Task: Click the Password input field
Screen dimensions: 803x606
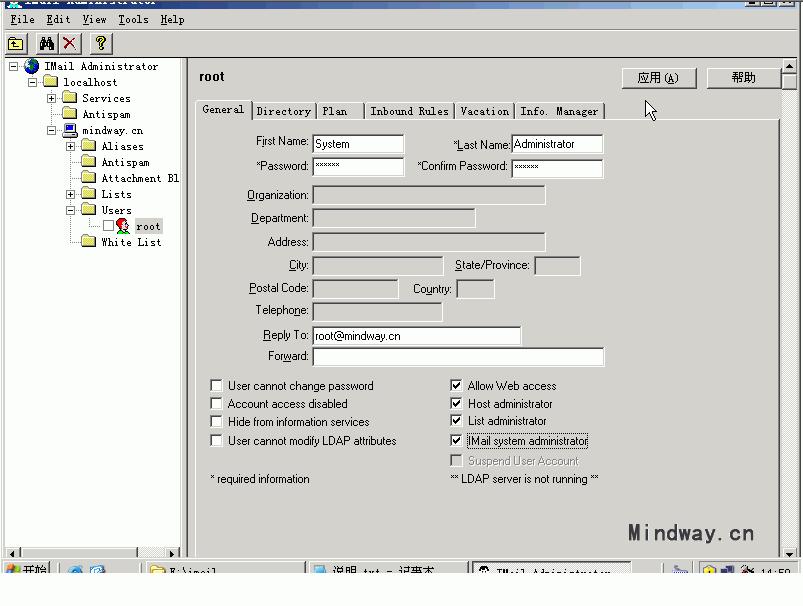Action: (358, 166)
